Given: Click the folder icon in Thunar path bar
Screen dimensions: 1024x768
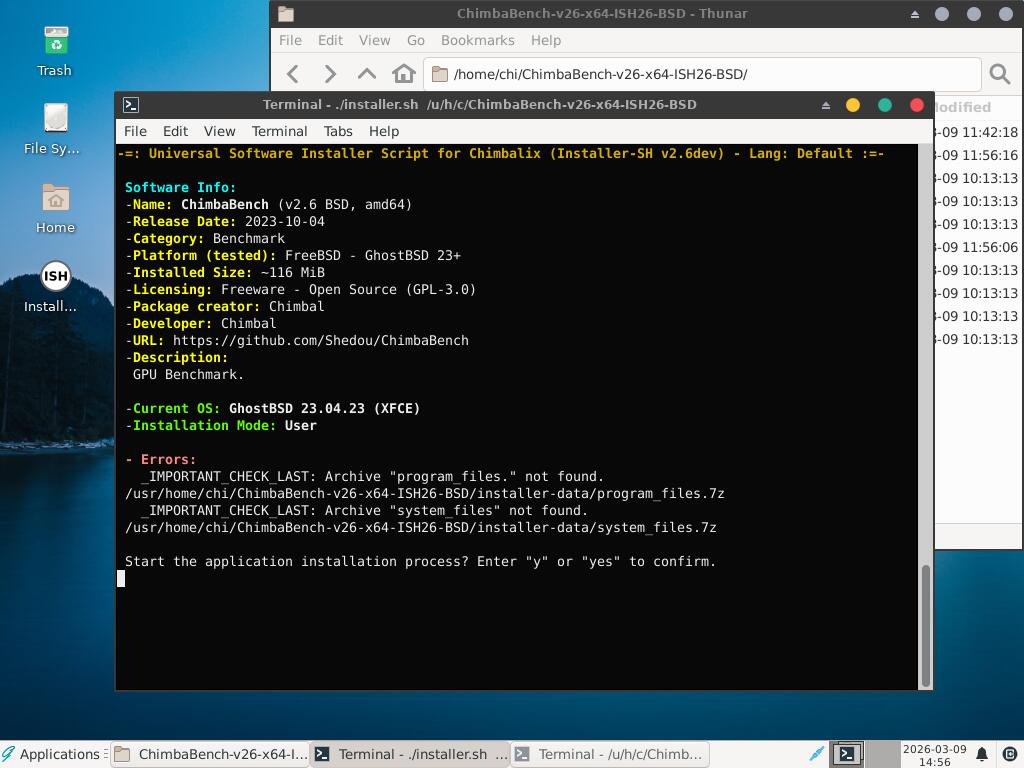Looking at the screenshot, I should [440, 74].
